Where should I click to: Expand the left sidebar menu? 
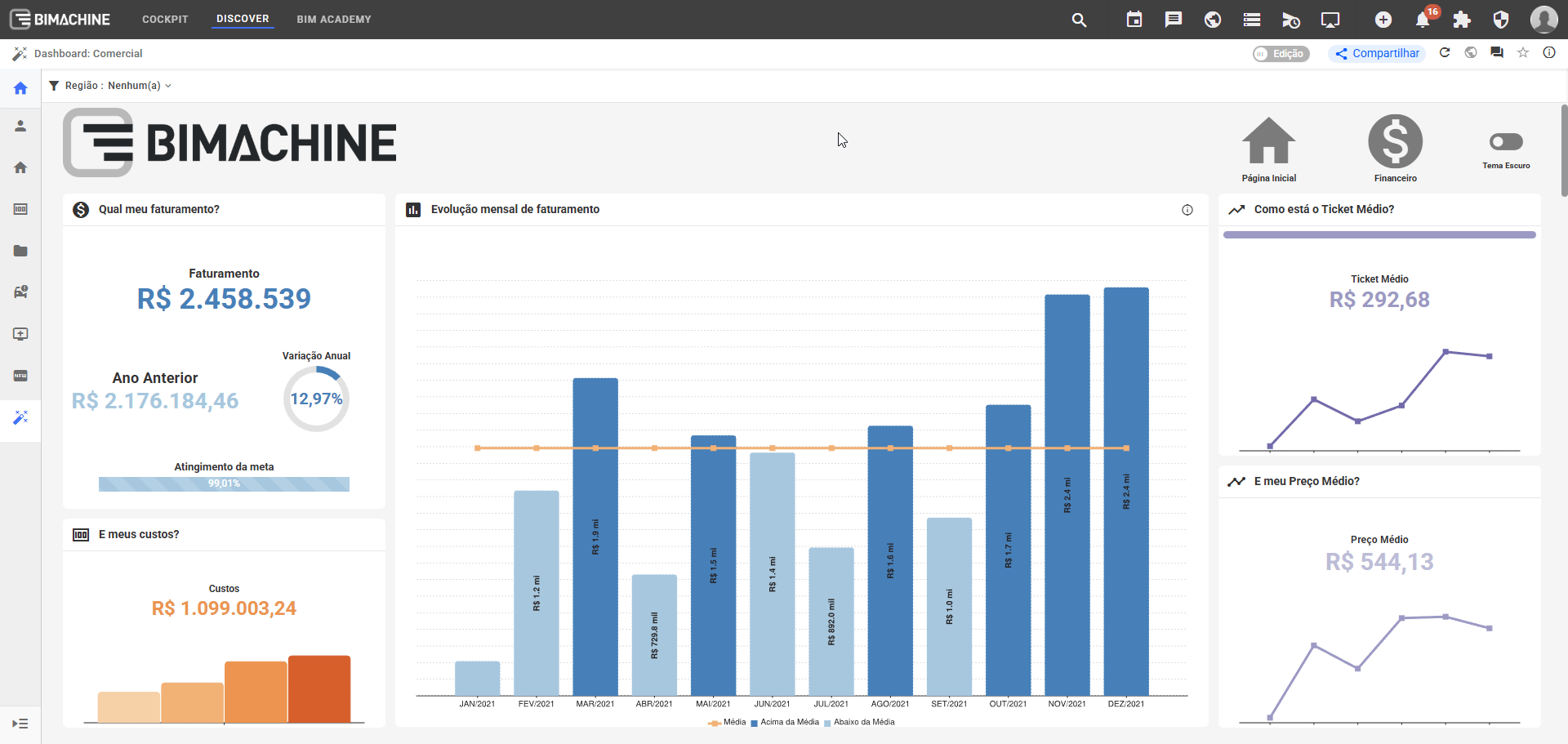click(x=20, y=724)
